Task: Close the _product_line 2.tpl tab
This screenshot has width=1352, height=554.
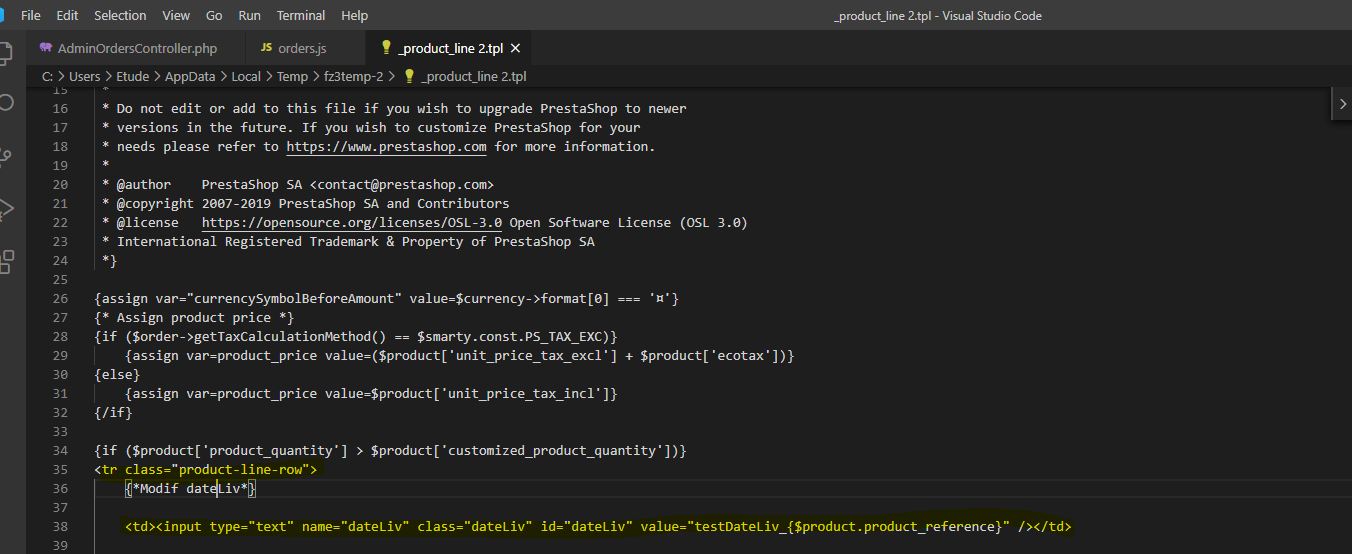Action: pyautogui.click(x=515, y=48)
